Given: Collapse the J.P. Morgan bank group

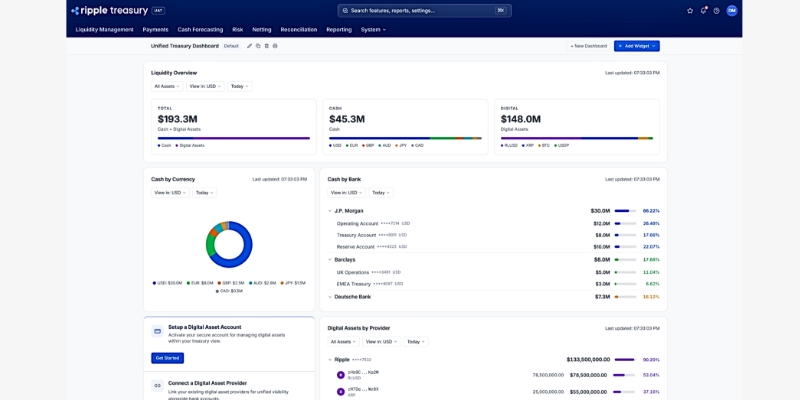Looking at the screenshot, I should coord(330,211).
